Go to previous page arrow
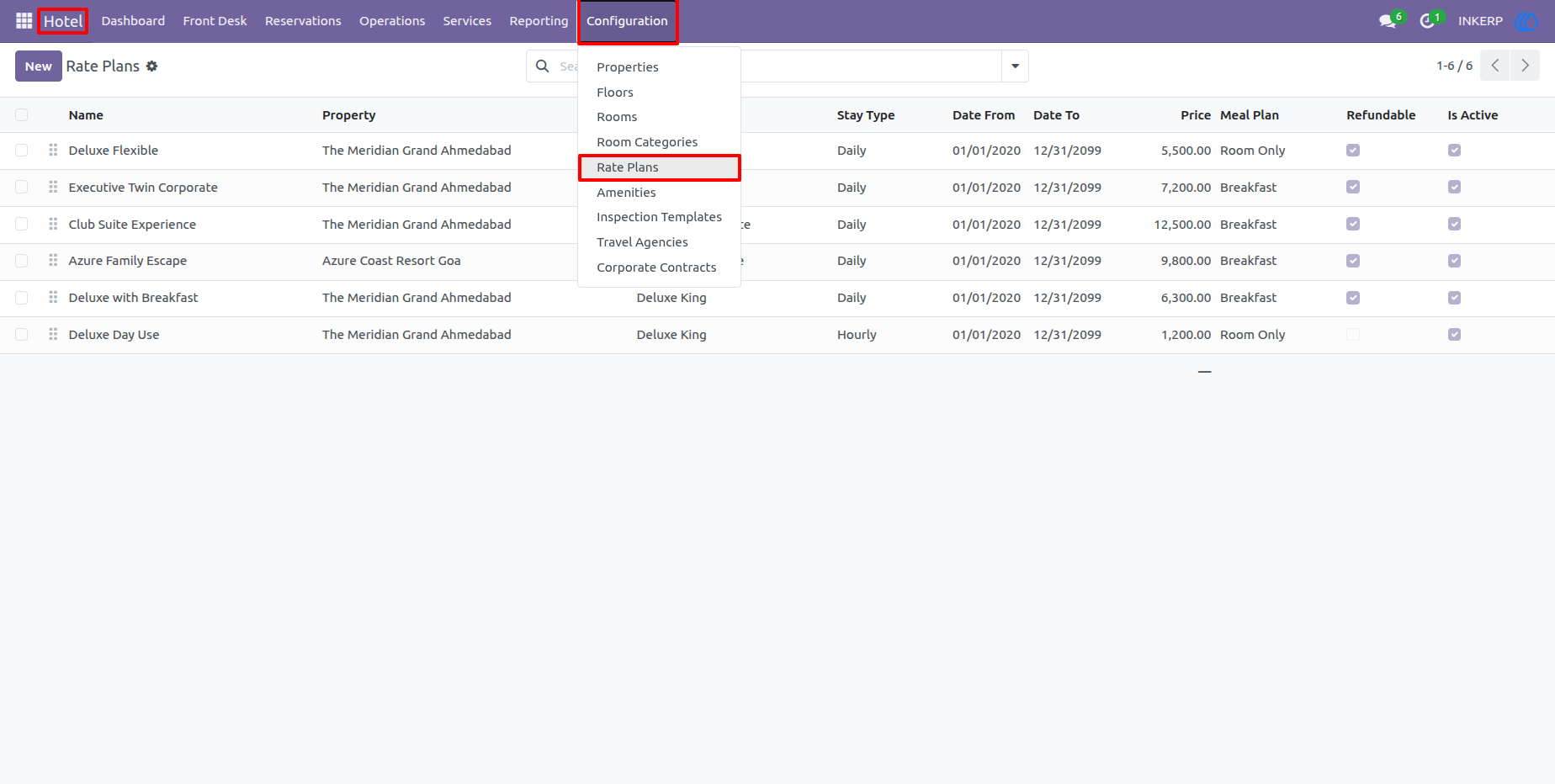Image resolution: width=1555 pixels, height=784 pixels. pos(1495,66)
